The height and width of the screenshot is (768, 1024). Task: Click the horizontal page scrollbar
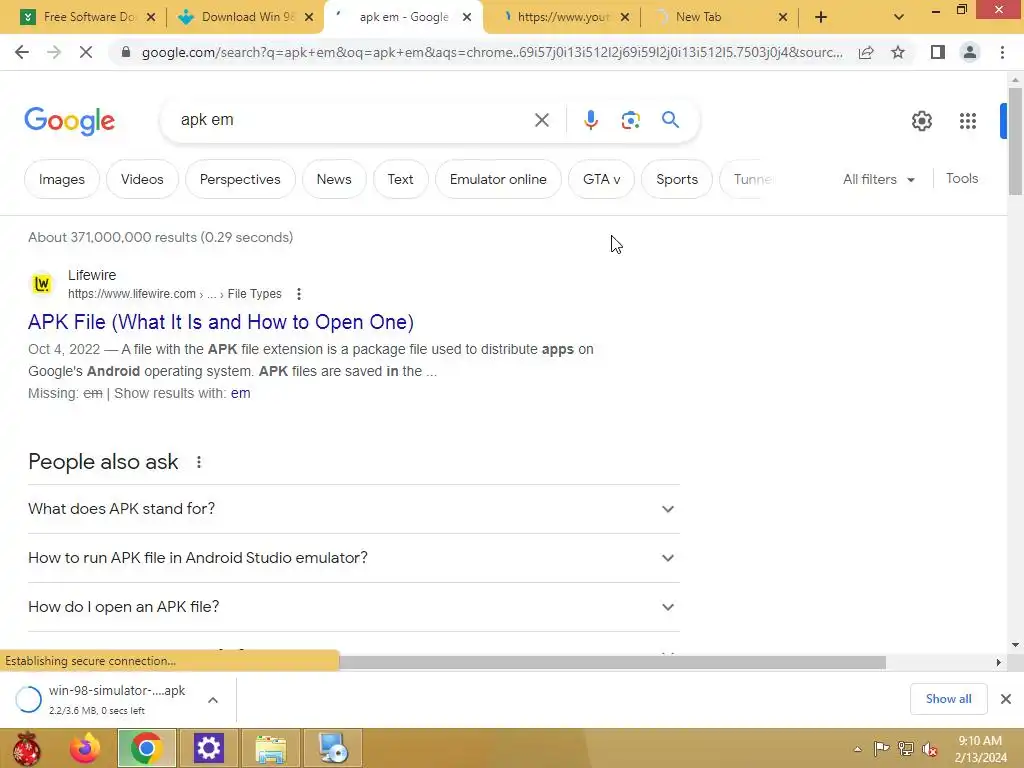611,662
